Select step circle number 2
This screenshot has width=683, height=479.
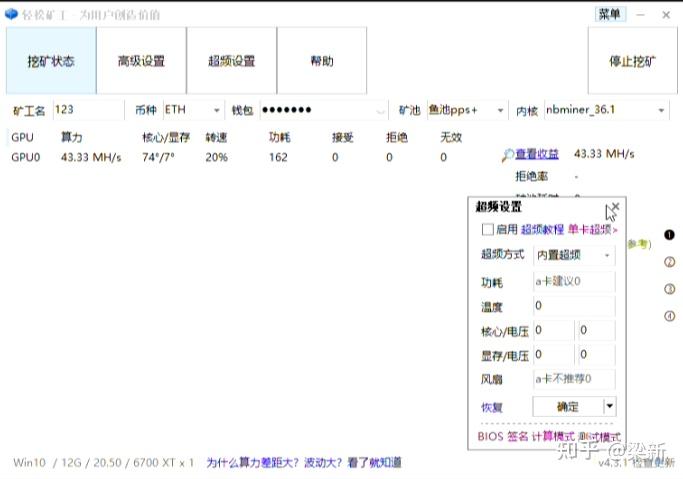669,262
